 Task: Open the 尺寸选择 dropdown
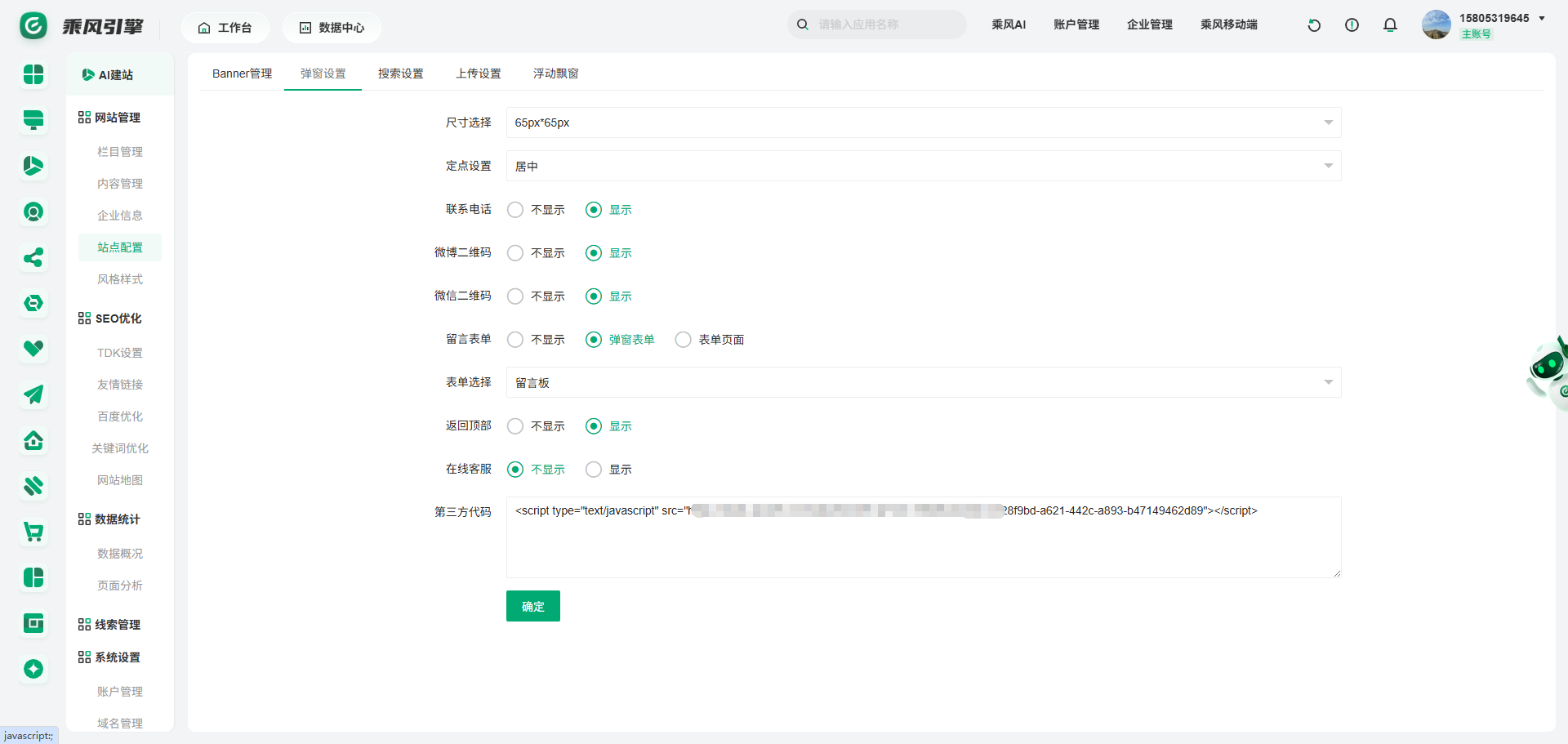coord(923,123)
